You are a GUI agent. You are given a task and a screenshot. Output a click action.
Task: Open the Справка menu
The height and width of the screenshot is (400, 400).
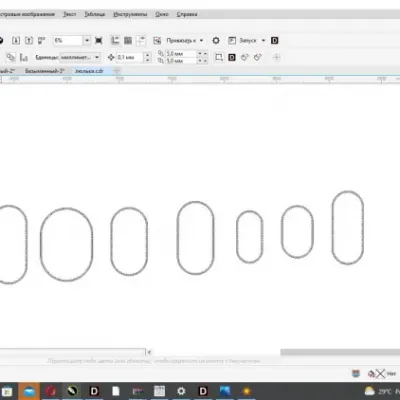187,14
